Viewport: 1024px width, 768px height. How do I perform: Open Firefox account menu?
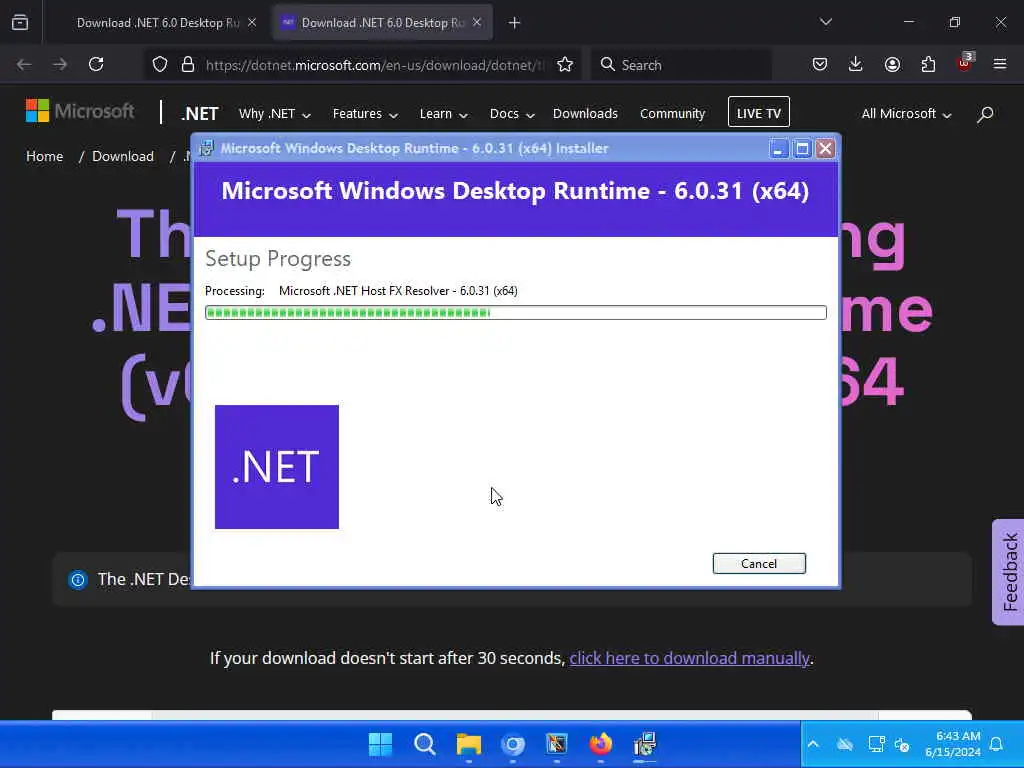click(x=892, y=65)
